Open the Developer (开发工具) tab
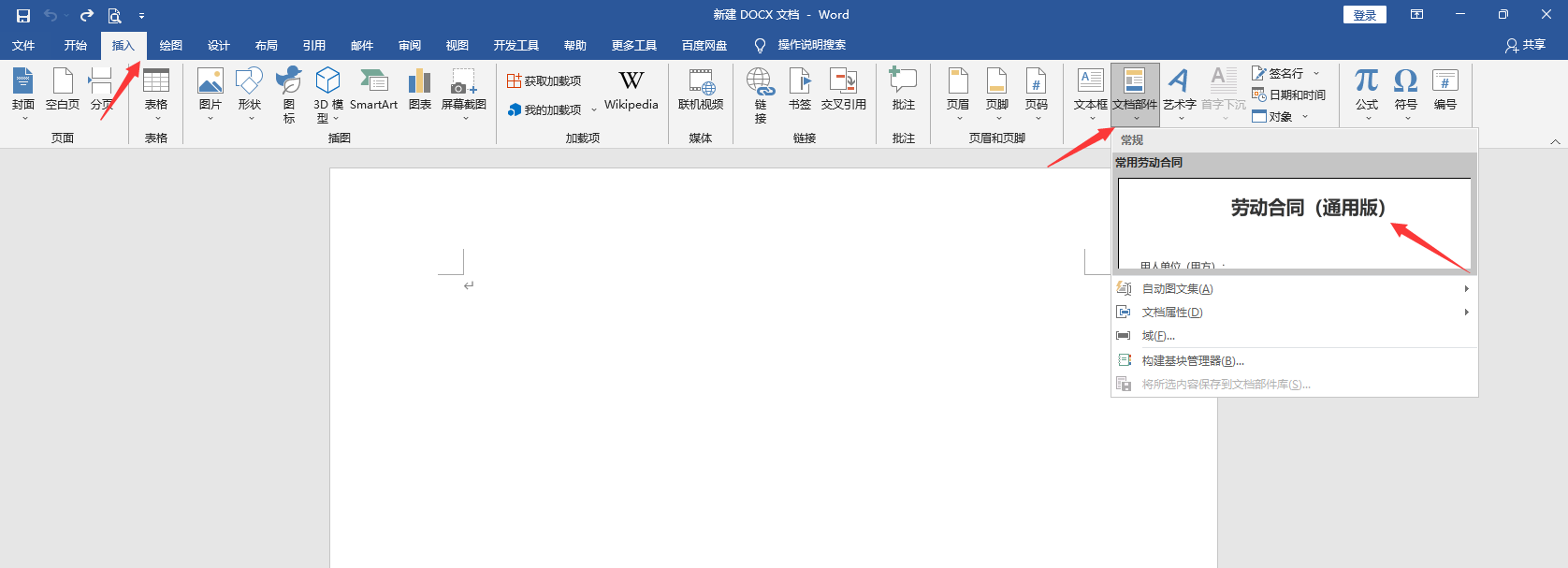The image size is (1568, 568). point(516,45)
